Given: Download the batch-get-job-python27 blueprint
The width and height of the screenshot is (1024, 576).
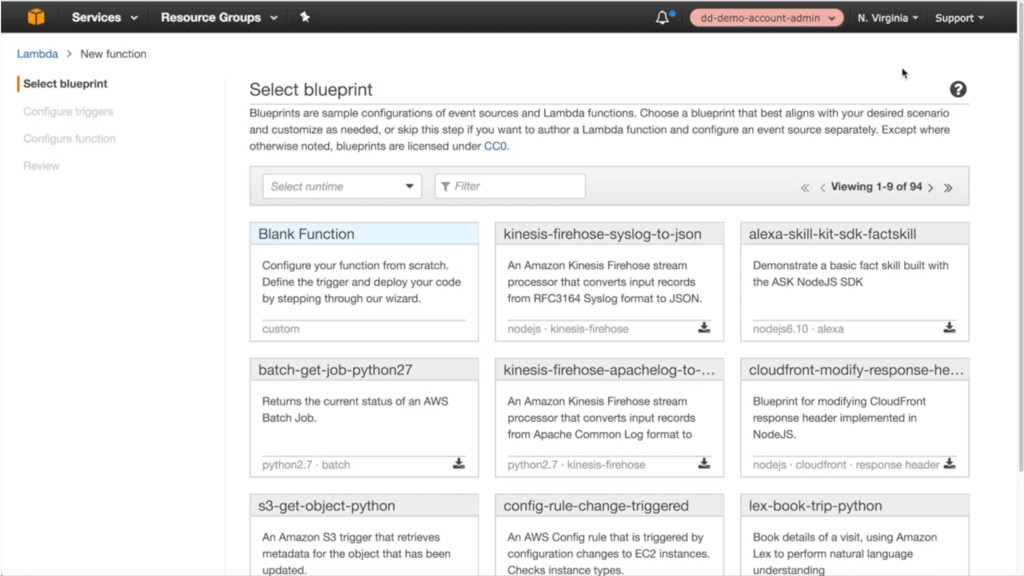Looking at the screenshot, I should click(x=458, y=463).
